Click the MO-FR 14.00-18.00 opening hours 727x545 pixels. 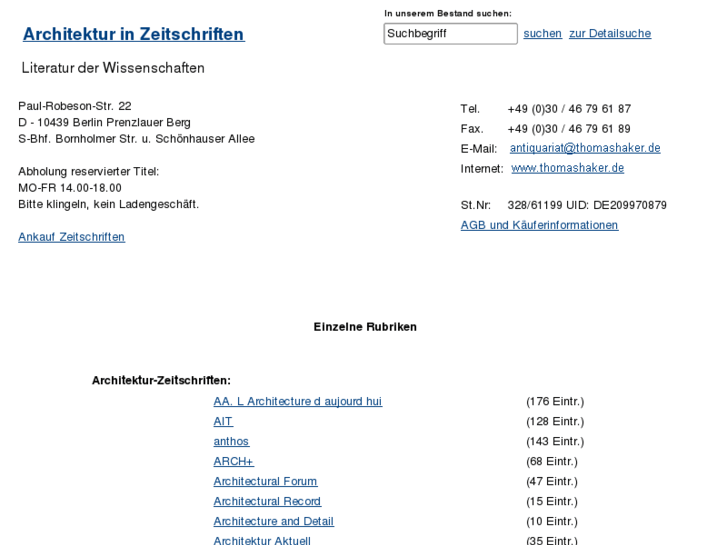(x=70, y=188)
